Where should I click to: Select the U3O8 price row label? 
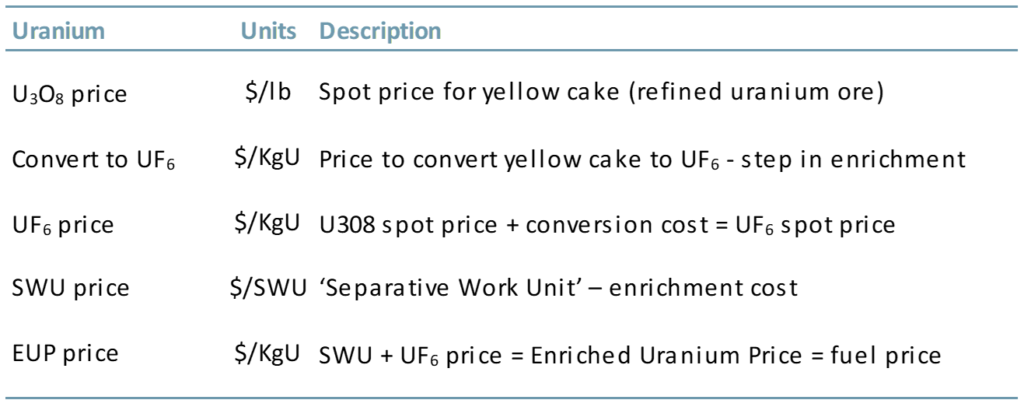(69, 95)
